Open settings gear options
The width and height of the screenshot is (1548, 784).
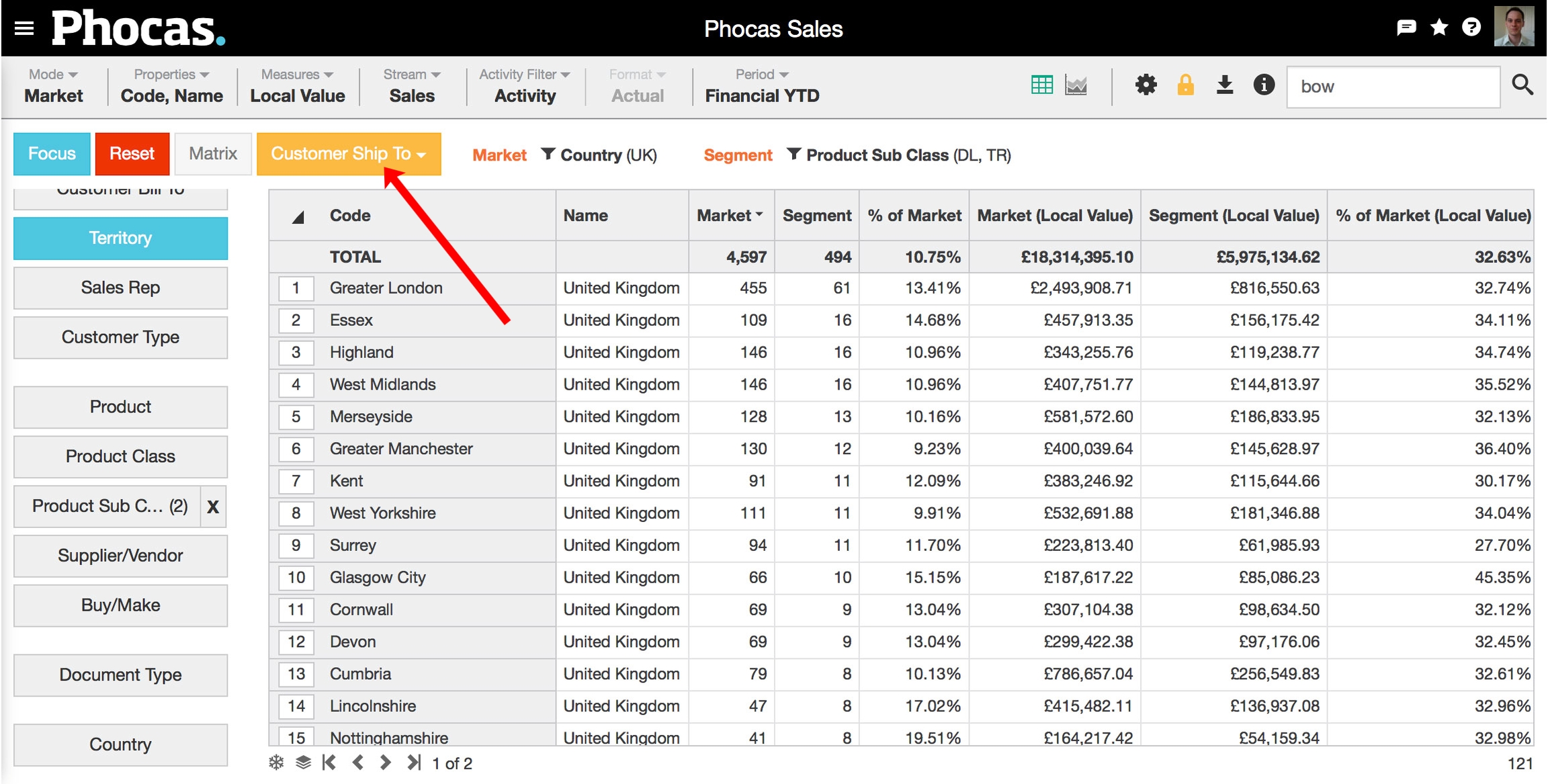[1146, 85]
